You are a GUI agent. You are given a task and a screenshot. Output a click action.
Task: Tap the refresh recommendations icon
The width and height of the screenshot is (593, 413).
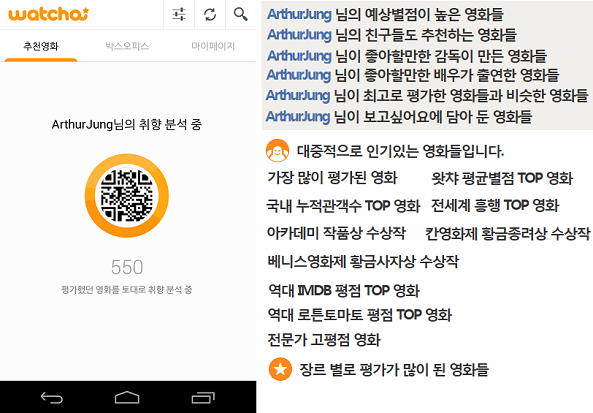pos(210,14)
